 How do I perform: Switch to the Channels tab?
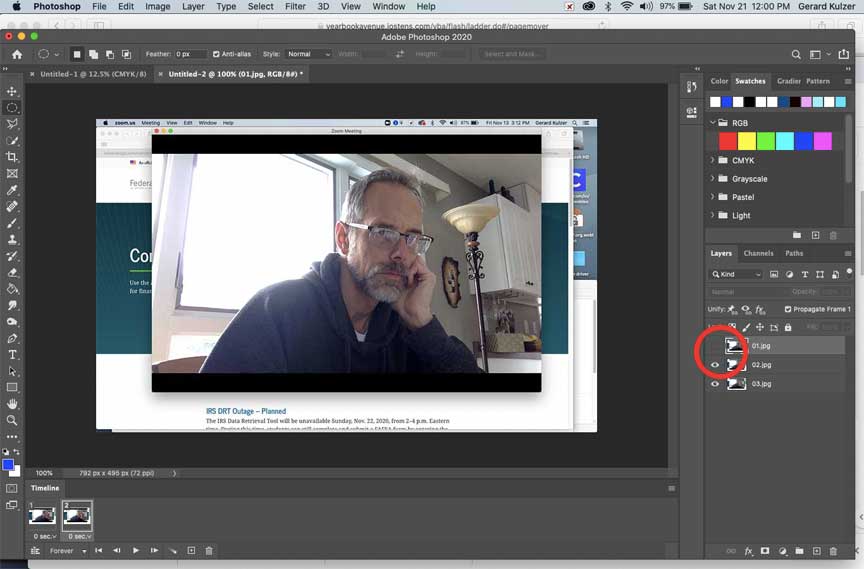click(758, 253)
